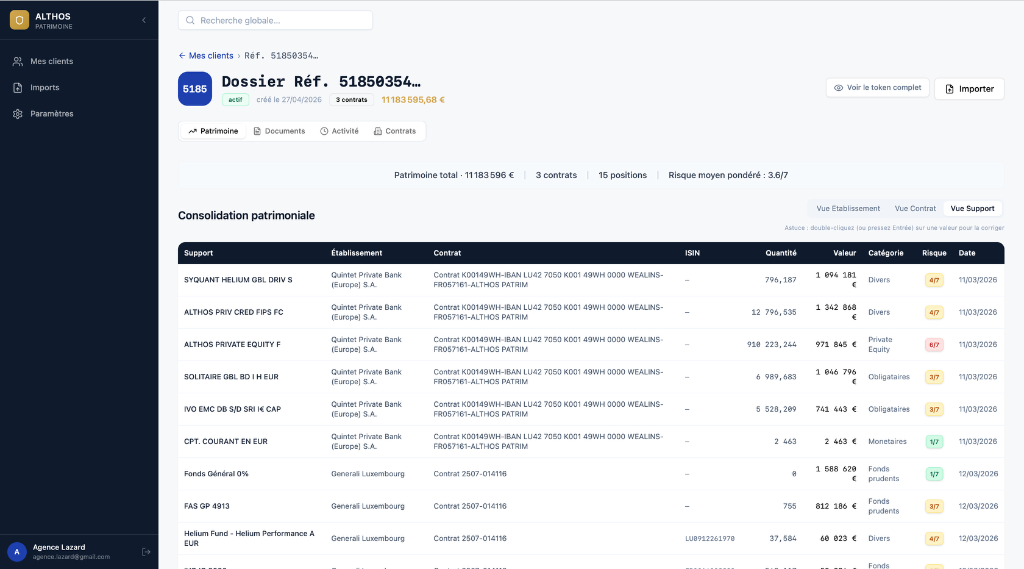1024x569 pixels.
Task: Click SOLITAIRE GBL BD I H EUR support
Action: [x=231, y=377]
